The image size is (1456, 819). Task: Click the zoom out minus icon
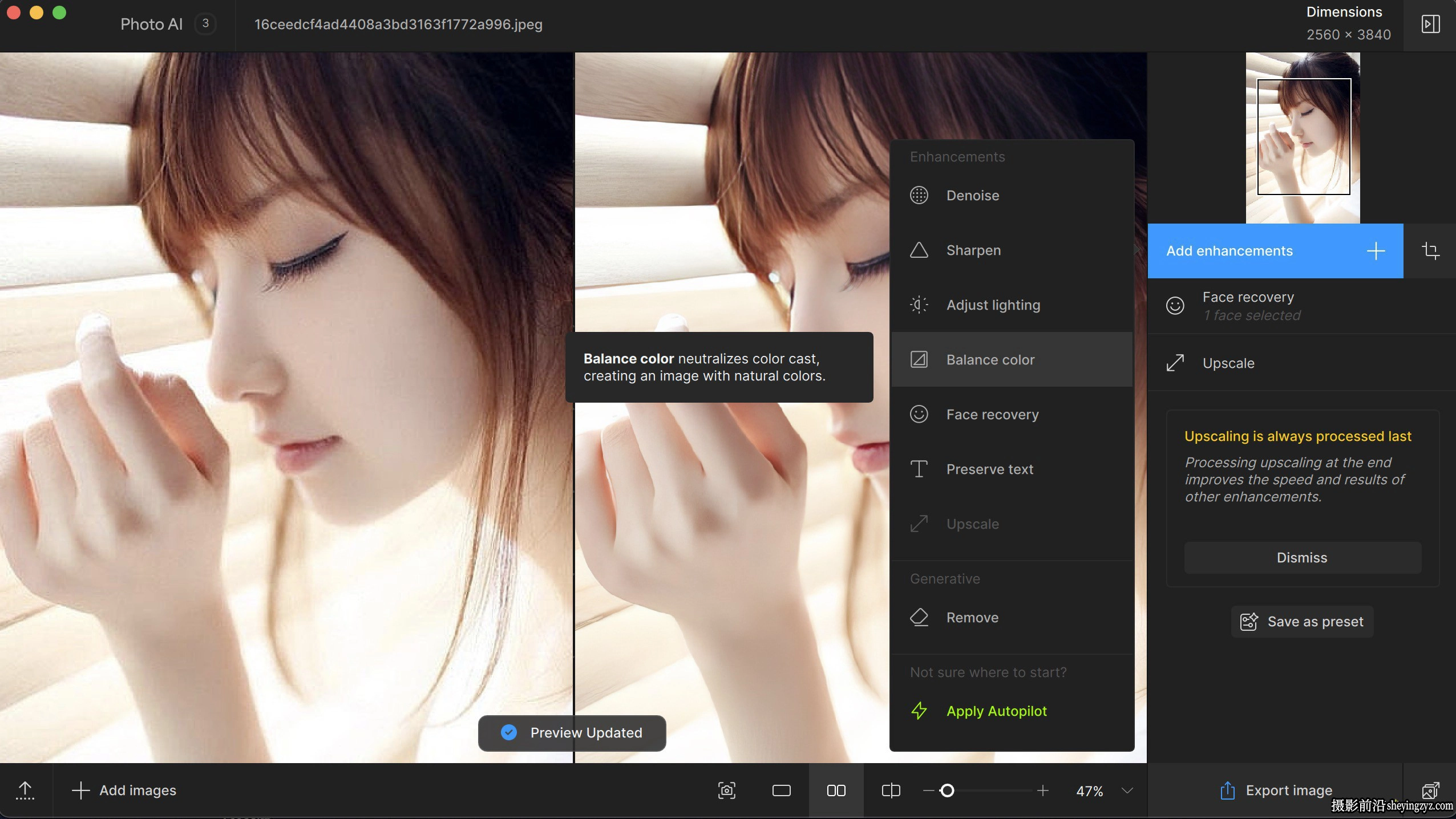[928, 790]
